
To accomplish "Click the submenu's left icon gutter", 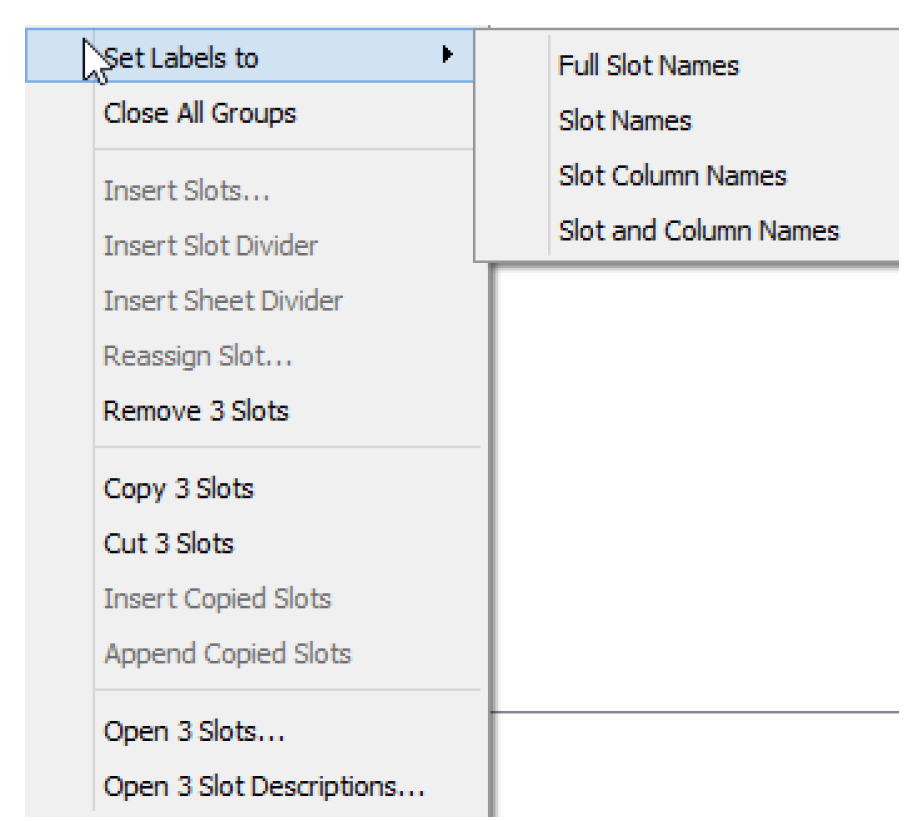I will [x=511, y=145].
